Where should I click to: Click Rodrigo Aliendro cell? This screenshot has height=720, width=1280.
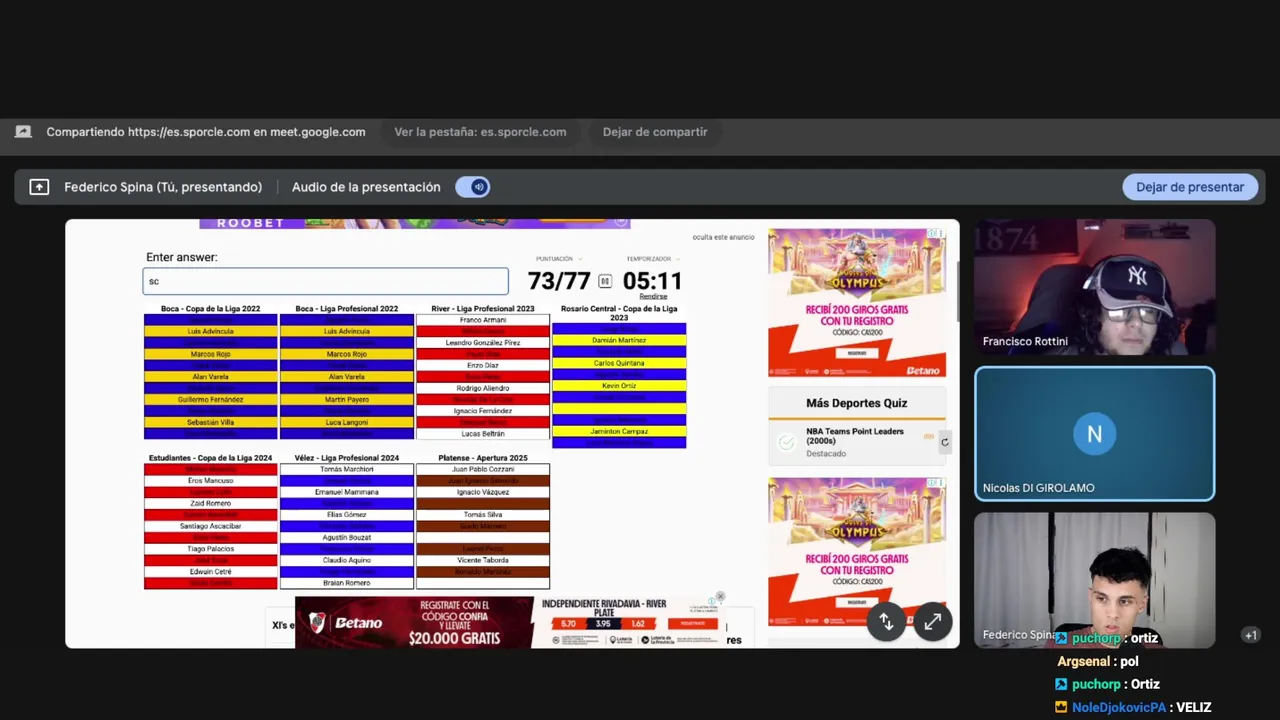pos(483,388)
